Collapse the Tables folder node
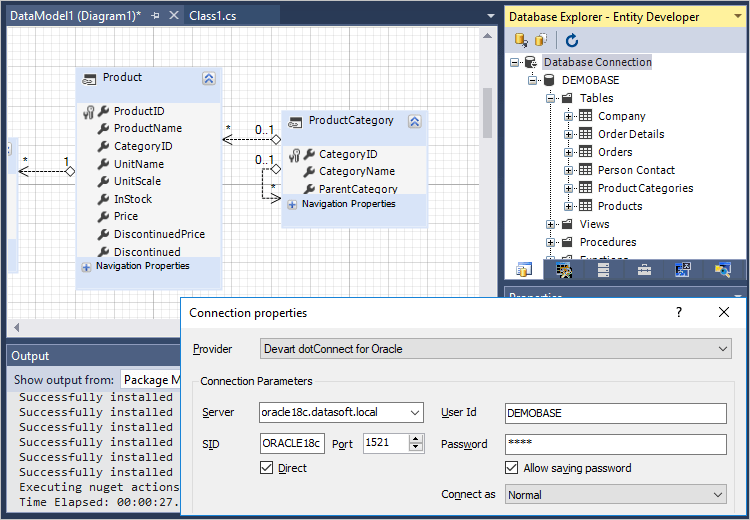This screenshot has width=750, height=520. pos(551,99)
